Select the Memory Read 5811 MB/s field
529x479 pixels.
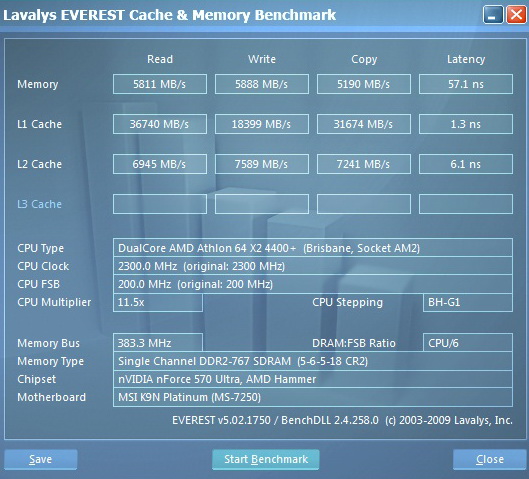pos(160,84)
